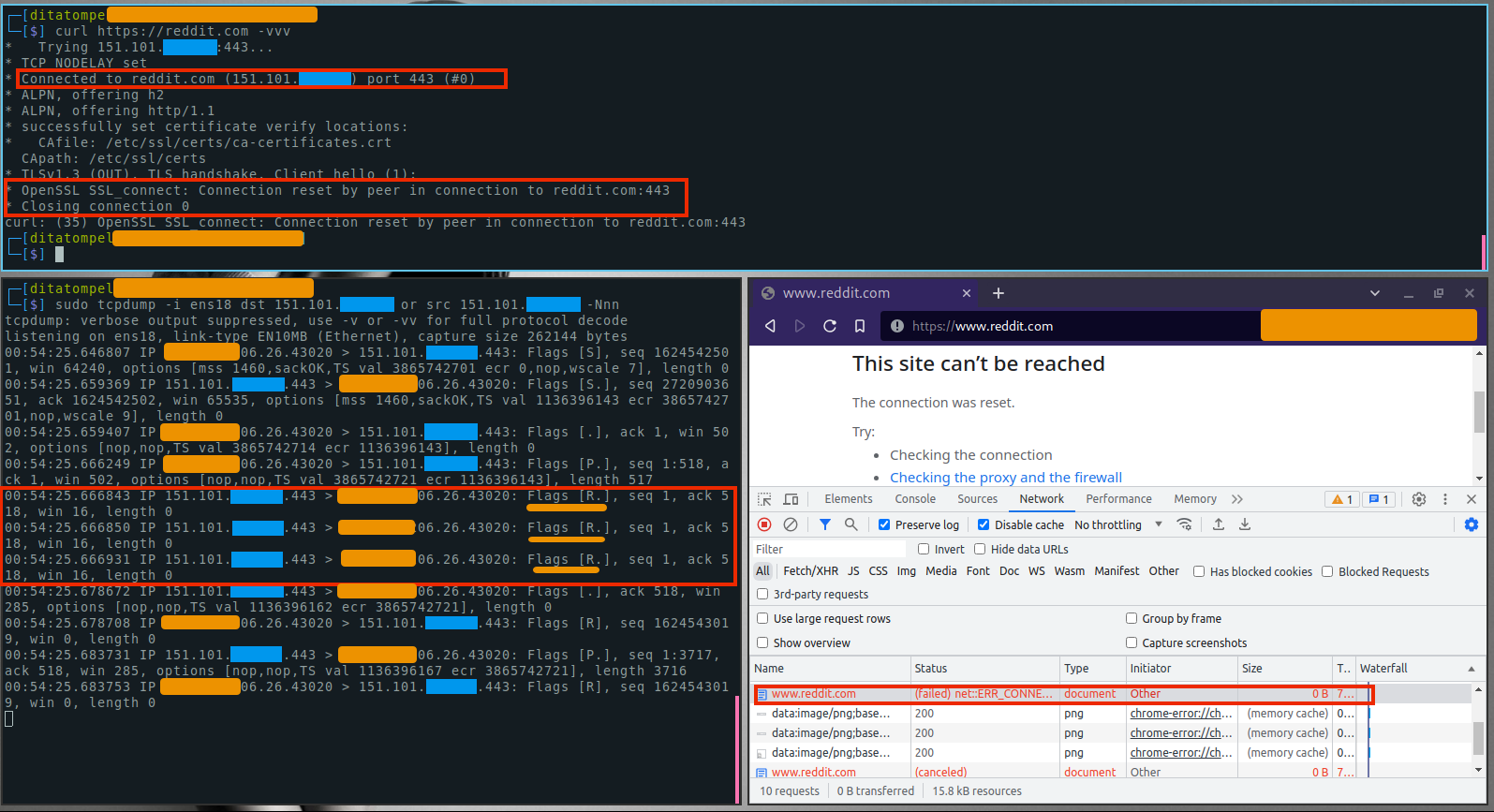Enable Capture screenshots

tap(1132, 642)
